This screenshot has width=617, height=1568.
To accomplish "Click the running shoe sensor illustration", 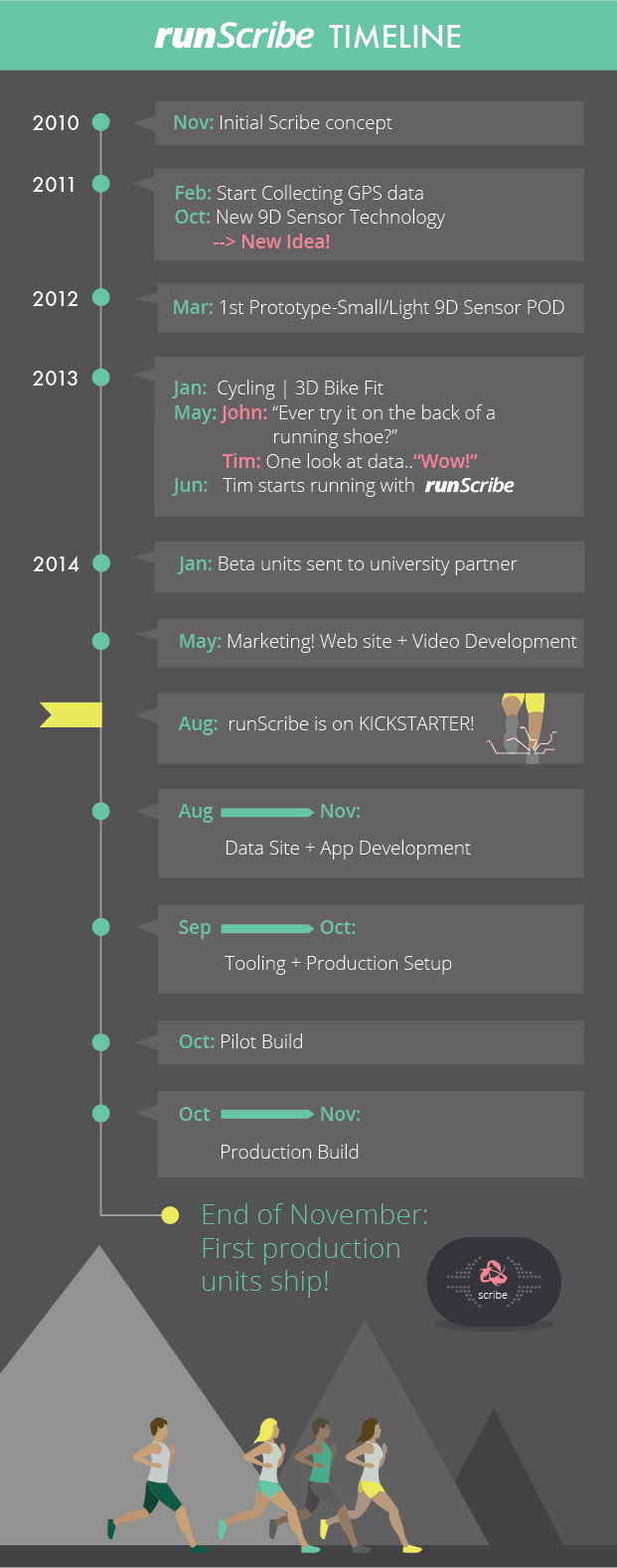I will click(524, 727).
